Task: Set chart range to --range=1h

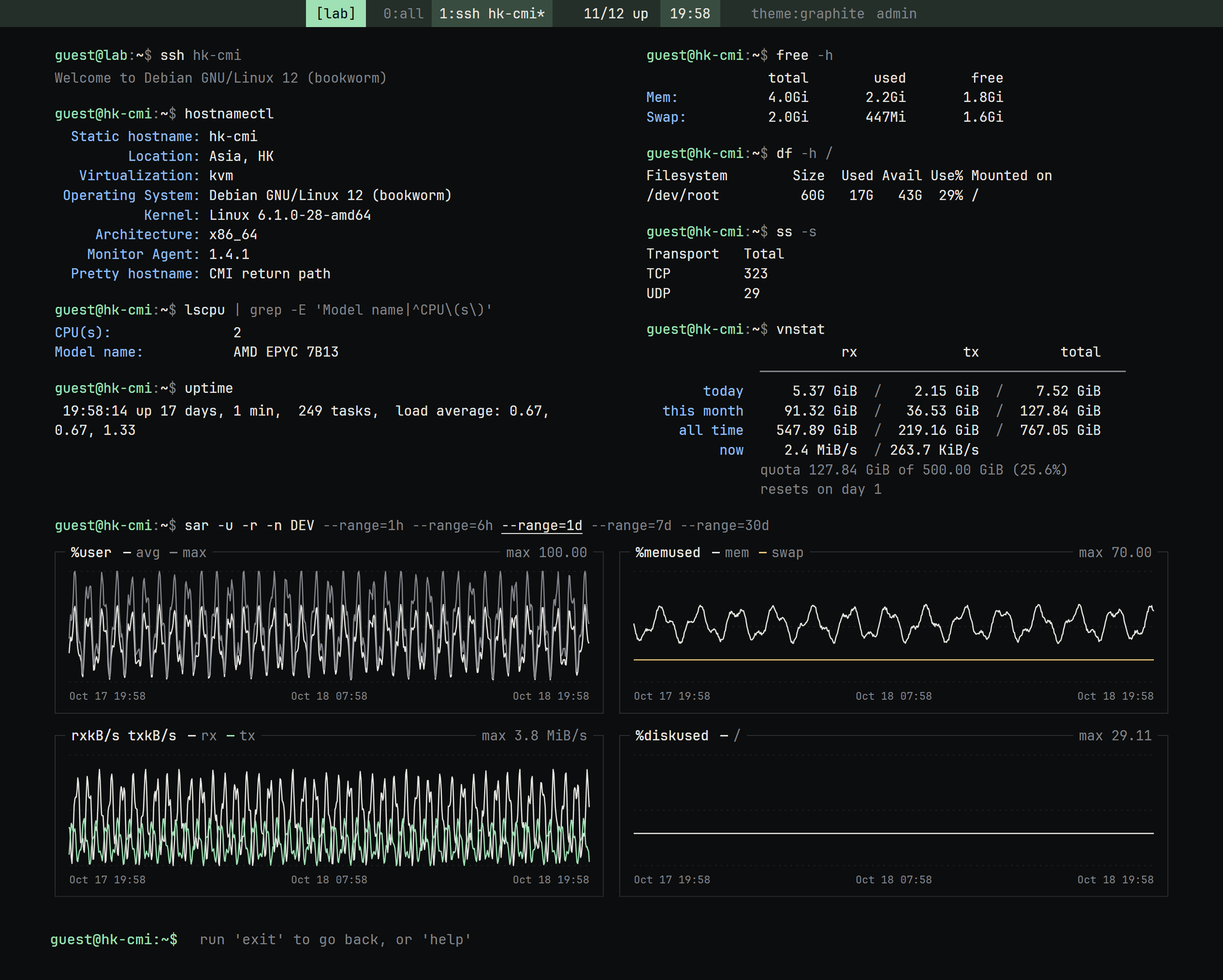Action: 363,525
